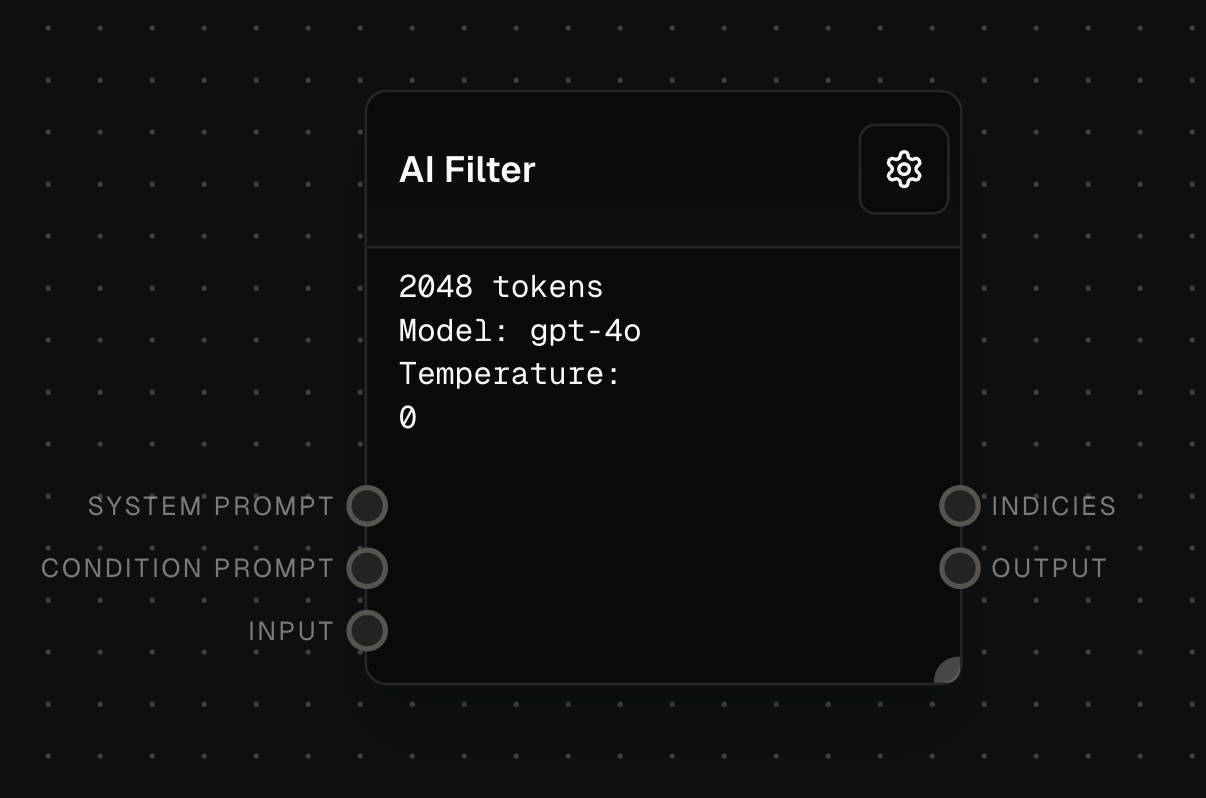Select the INPUT label beside its port

tap(291, 630)
